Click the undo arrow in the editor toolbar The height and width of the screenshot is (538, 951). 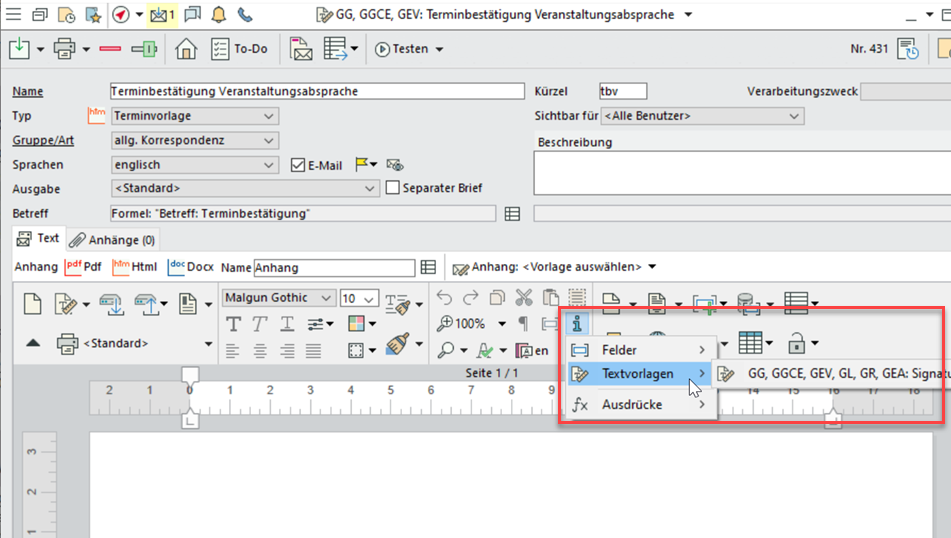pos(445,298)
